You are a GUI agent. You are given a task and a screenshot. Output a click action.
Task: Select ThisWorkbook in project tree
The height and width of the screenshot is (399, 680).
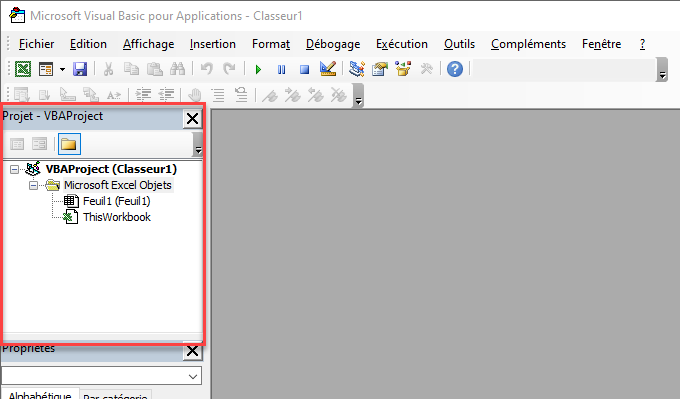pos(117,217)
